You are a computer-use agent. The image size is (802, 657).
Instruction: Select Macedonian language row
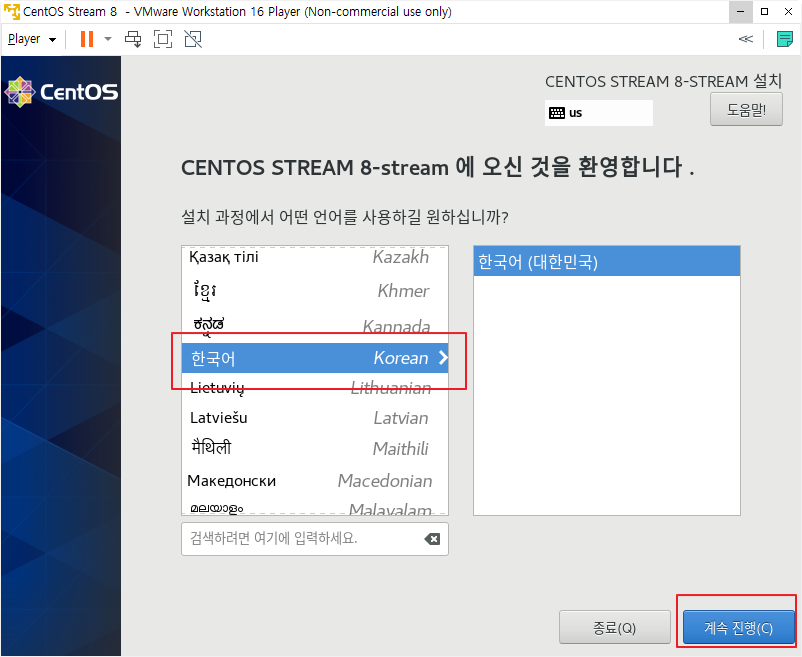click(x=315, y=481)
